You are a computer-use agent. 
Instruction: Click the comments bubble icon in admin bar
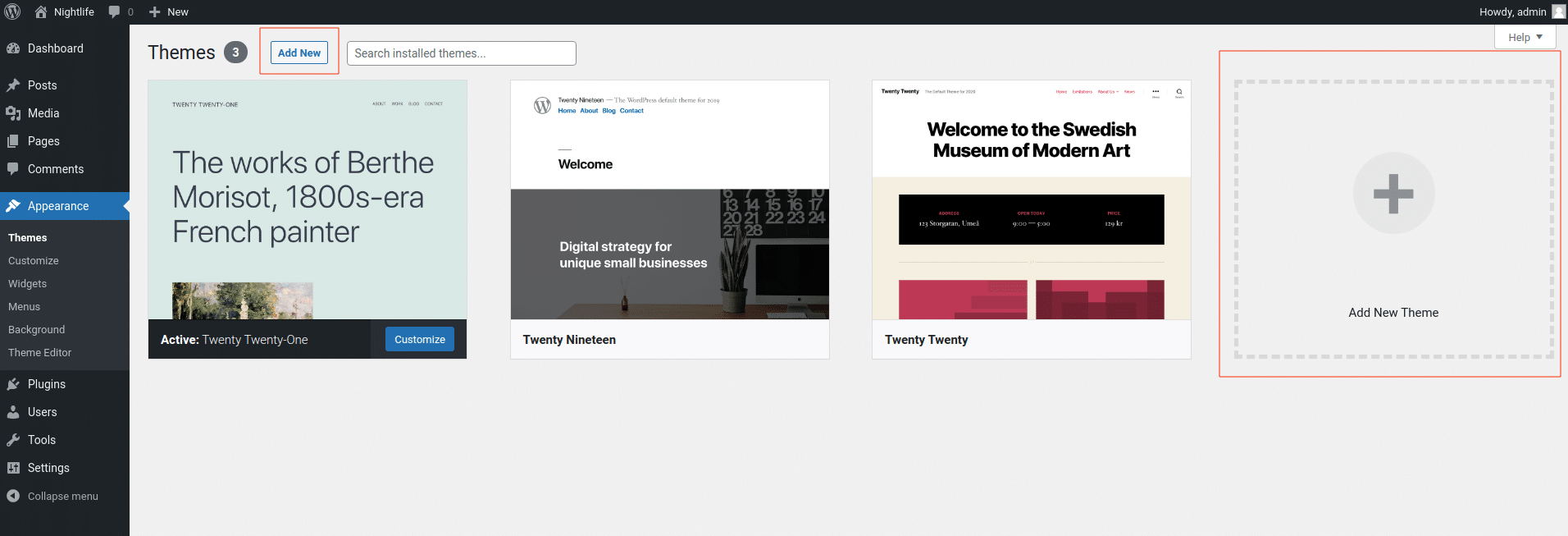(114, 11)
